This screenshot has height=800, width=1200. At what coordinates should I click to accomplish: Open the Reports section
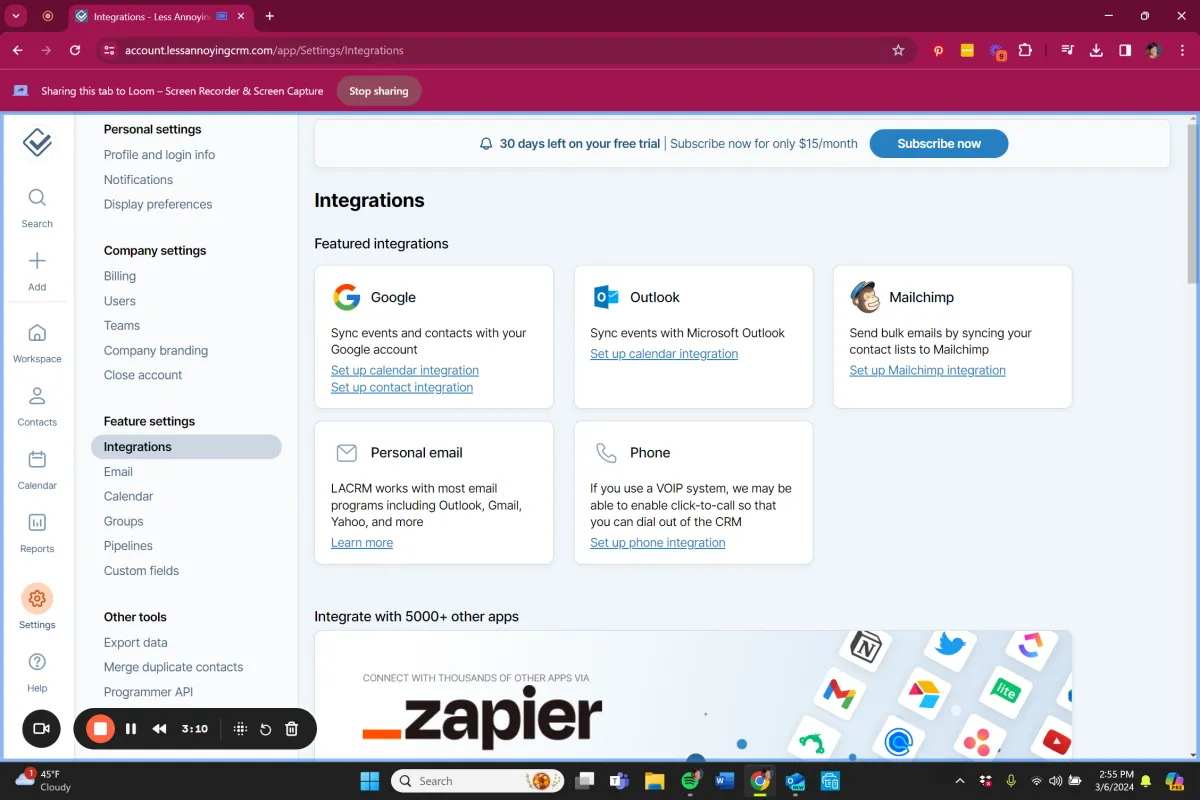(x=37, y=532)
